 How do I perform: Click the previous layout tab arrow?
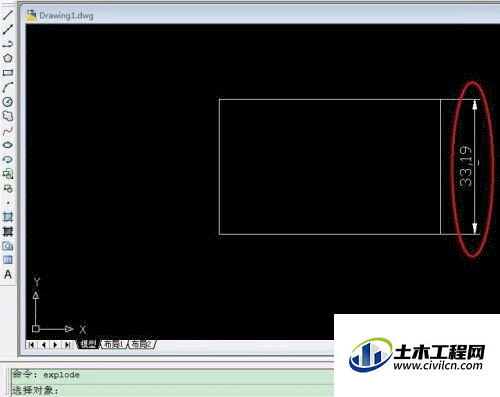[x=43, y=345]
